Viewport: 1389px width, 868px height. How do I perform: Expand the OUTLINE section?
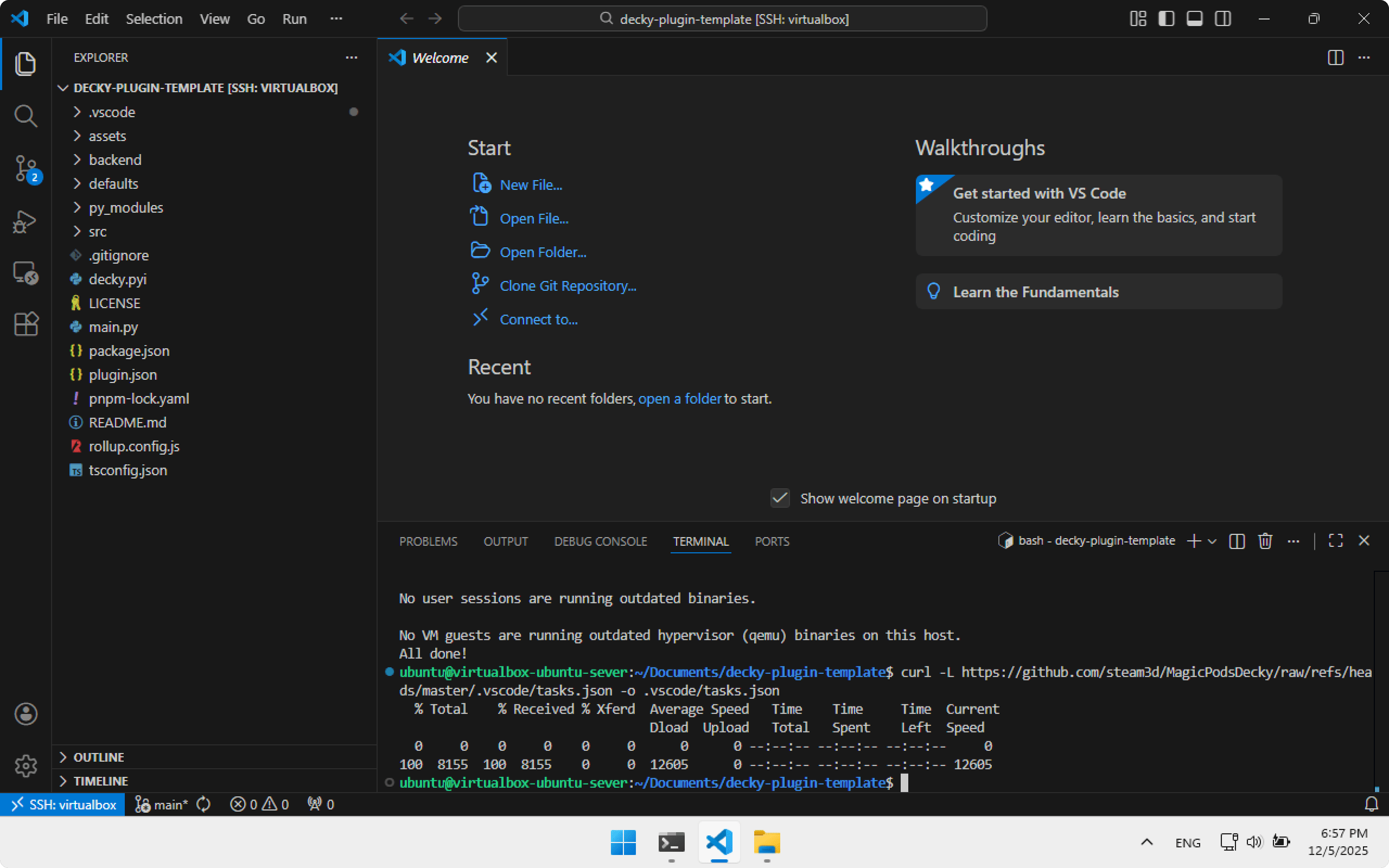click(x=99, y=757)
